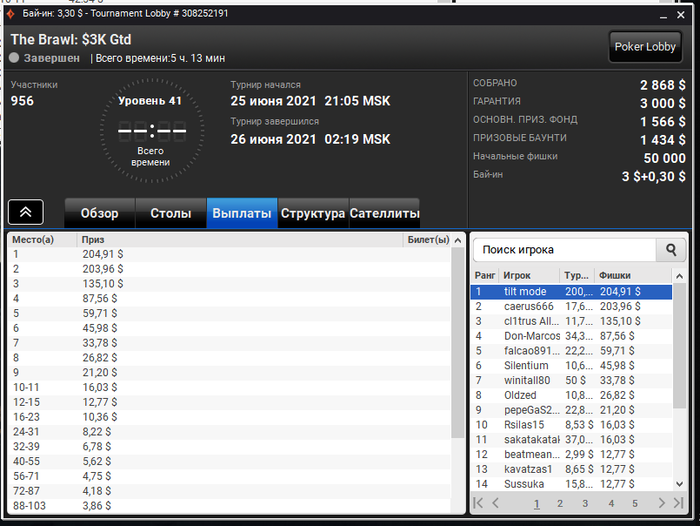Image resolution: width=700 pixels, height=526 pixels.
Task: Open the Poker Lobby button
Action: [x=645, y=46]
